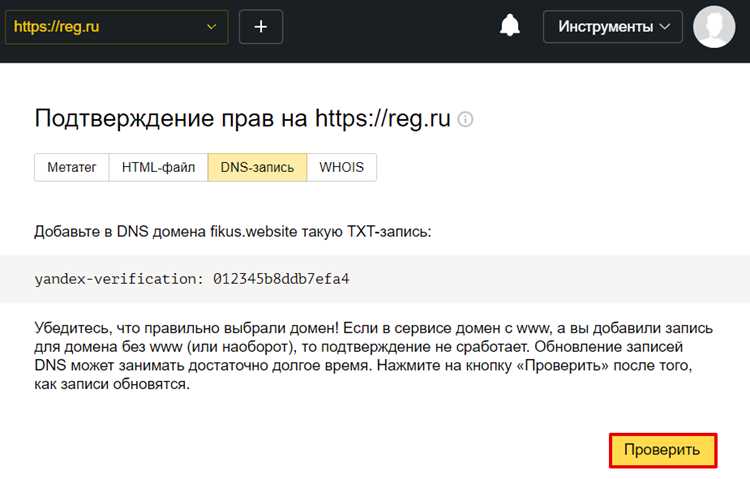Click the yandex-verification TXT record text
This screenshot has height=479, width=750.
click(x=192, y=279)
